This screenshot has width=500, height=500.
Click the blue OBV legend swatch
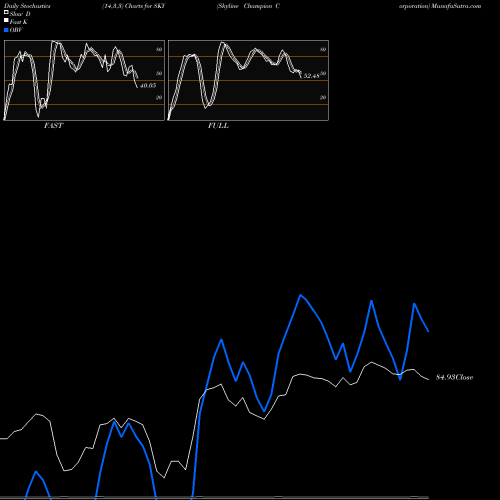[x=6, y=30]
